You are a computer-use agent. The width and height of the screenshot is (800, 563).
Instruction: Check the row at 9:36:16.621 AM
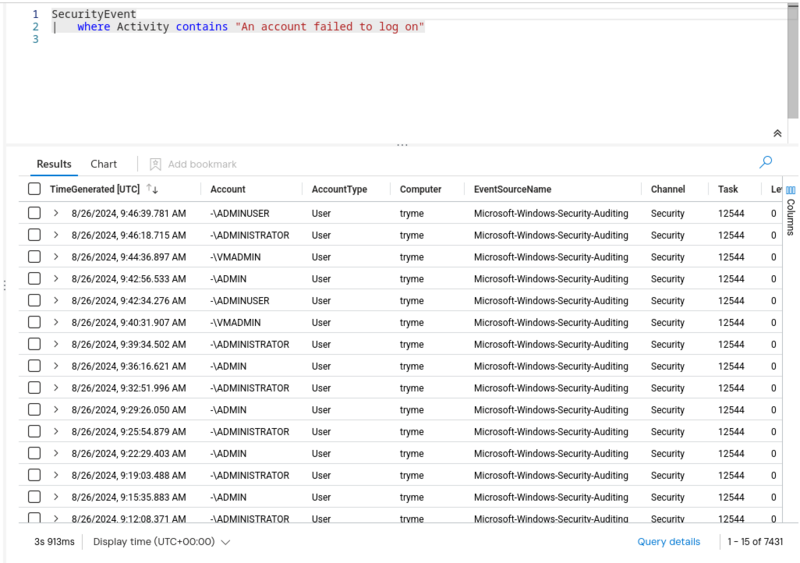[34, 366]
